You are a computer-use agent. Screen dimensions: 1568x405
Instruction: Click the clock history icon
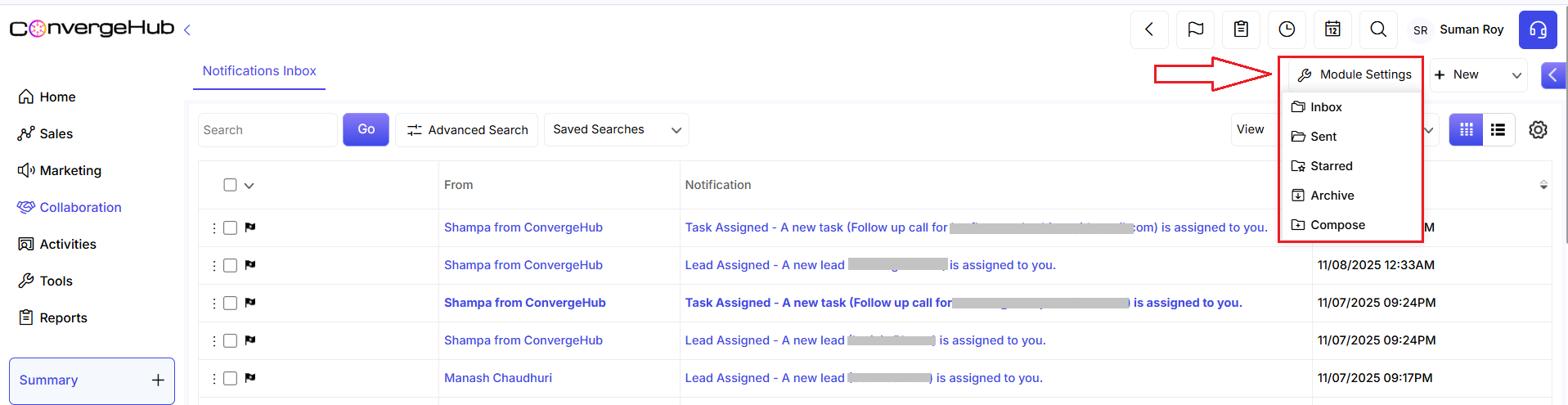click(1287, 30)
